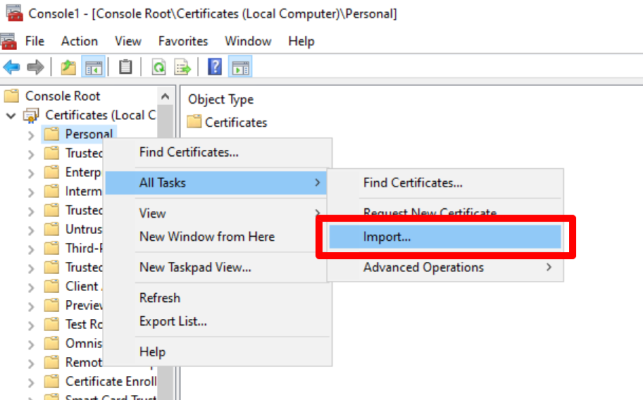Expand the Third-Party store chevron
This screenshot has width=643, height=400.
click(31, 249)
